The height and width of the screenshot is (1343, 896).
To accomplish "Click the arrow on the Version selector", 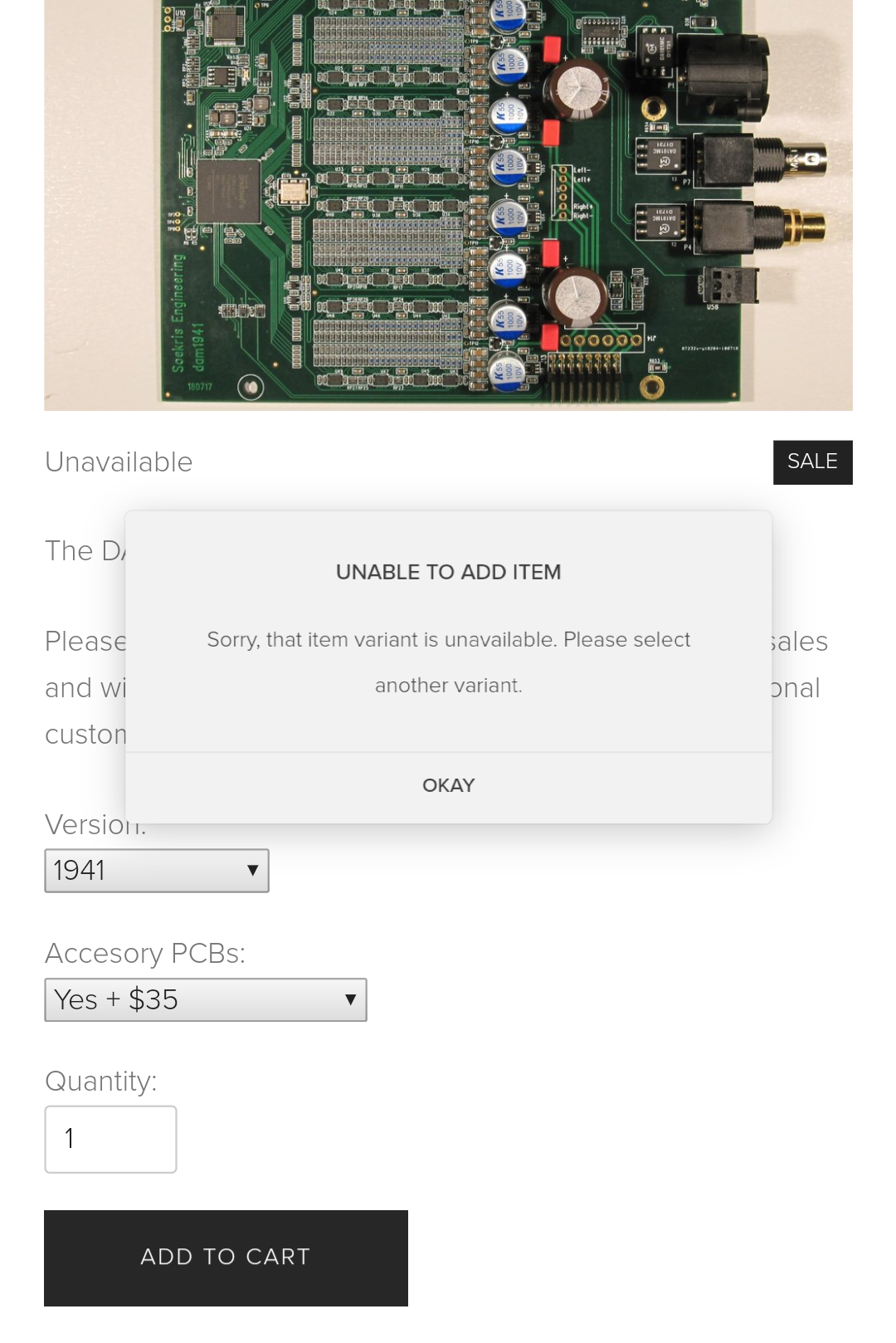I will (252, 871).
